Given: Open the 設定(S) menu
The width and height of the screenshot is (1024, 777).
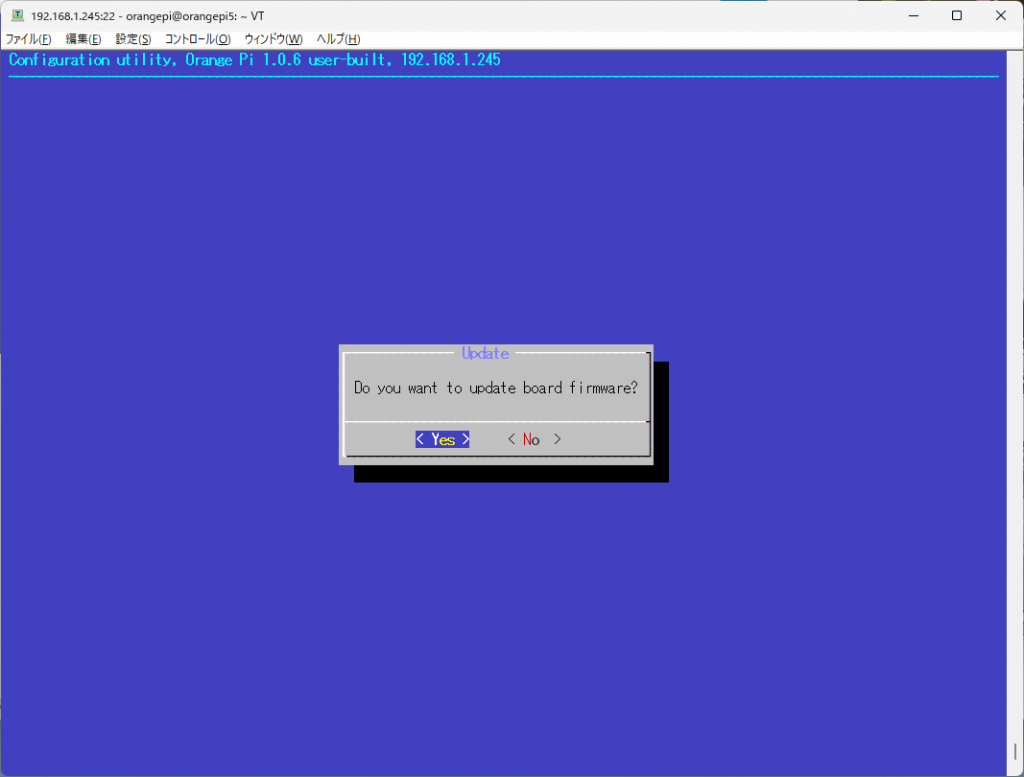Looking at the screenshot, I should click(133, 39).
